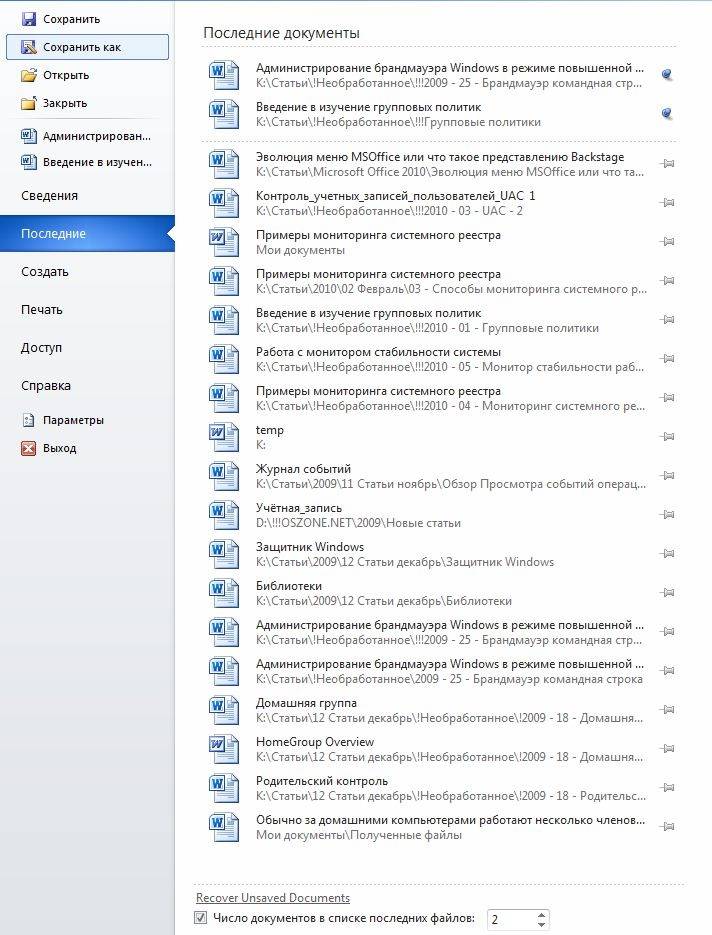Decrease the recent files count
This screenshot has height=935, width=712.
tap(541, 924)
